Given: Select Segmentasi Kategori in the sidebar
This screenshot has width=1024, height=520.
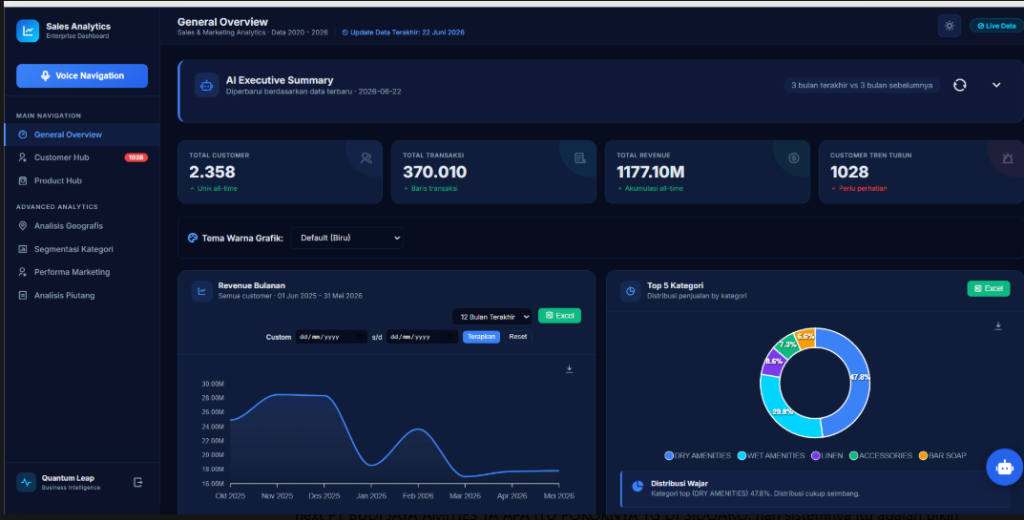Looking at the screenshot, I should pyautogui.click(x=82, y=250).
